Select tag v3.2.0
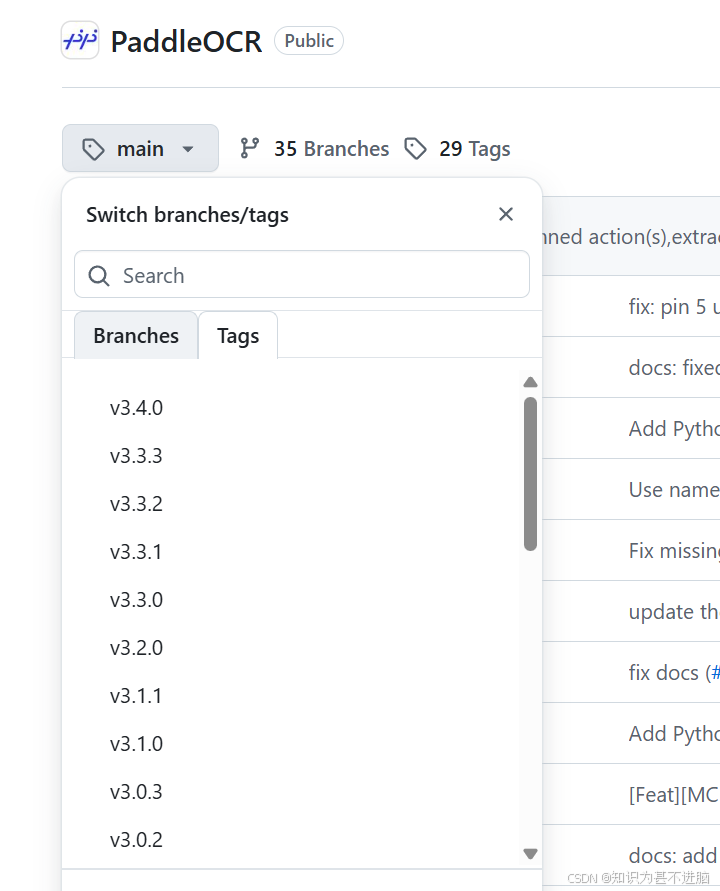720x891 pixels. pyautogui.click(x=136, y=648)
